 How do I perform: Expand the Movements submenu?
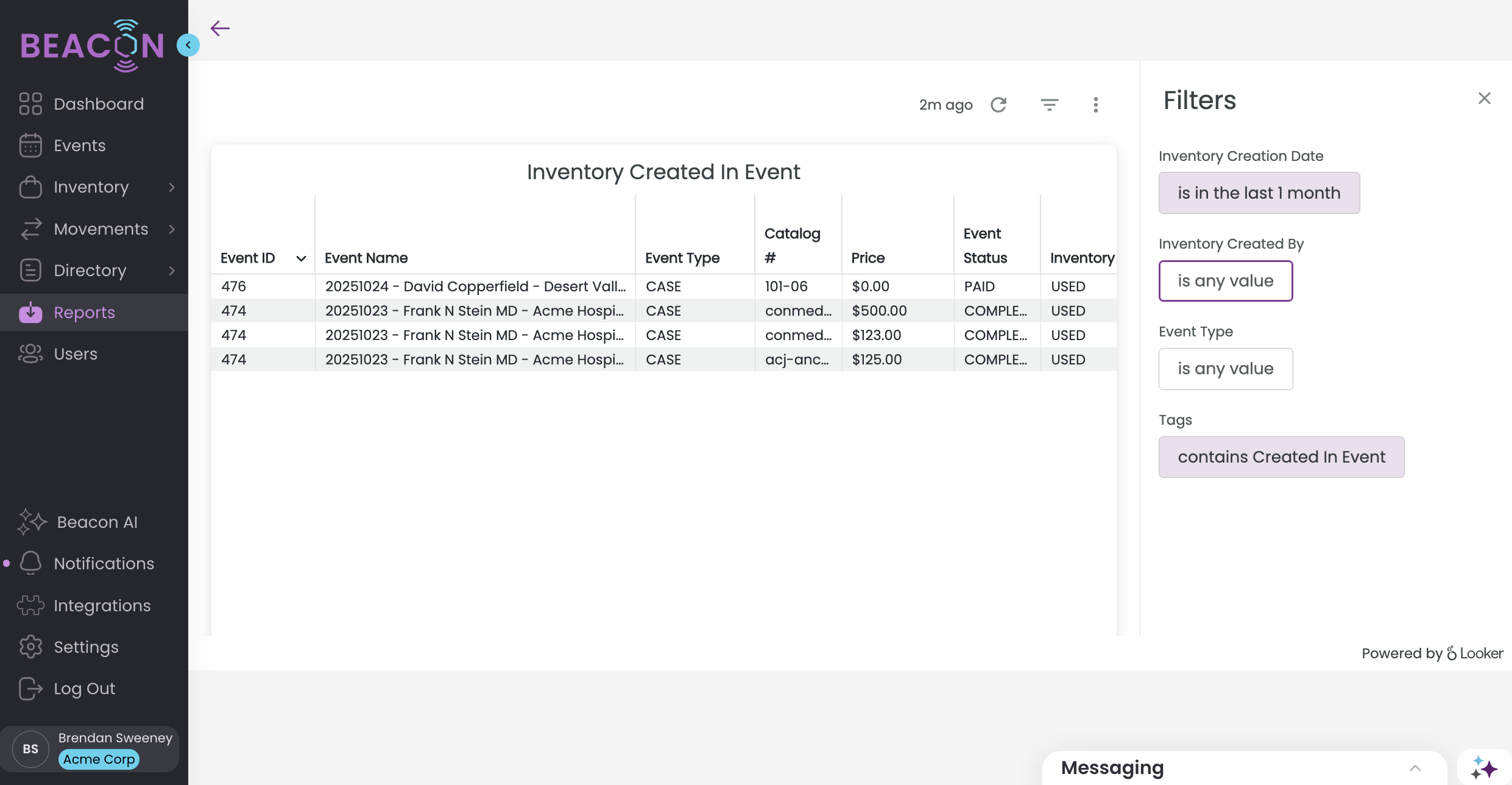click(x=172, y=229)
